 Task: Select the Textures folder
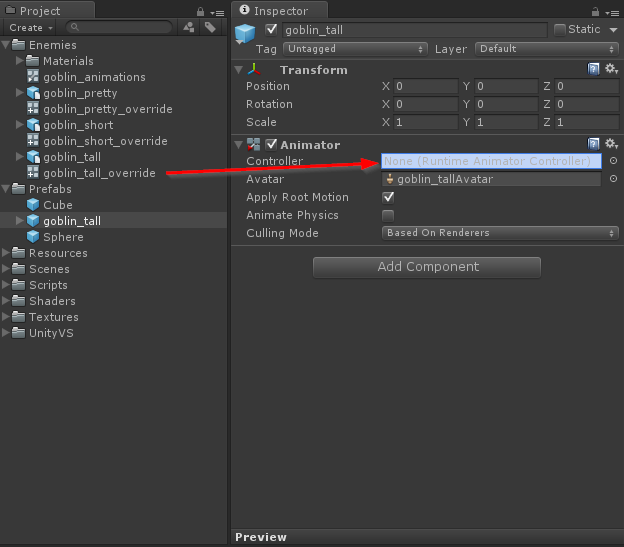tap(113, 317)
